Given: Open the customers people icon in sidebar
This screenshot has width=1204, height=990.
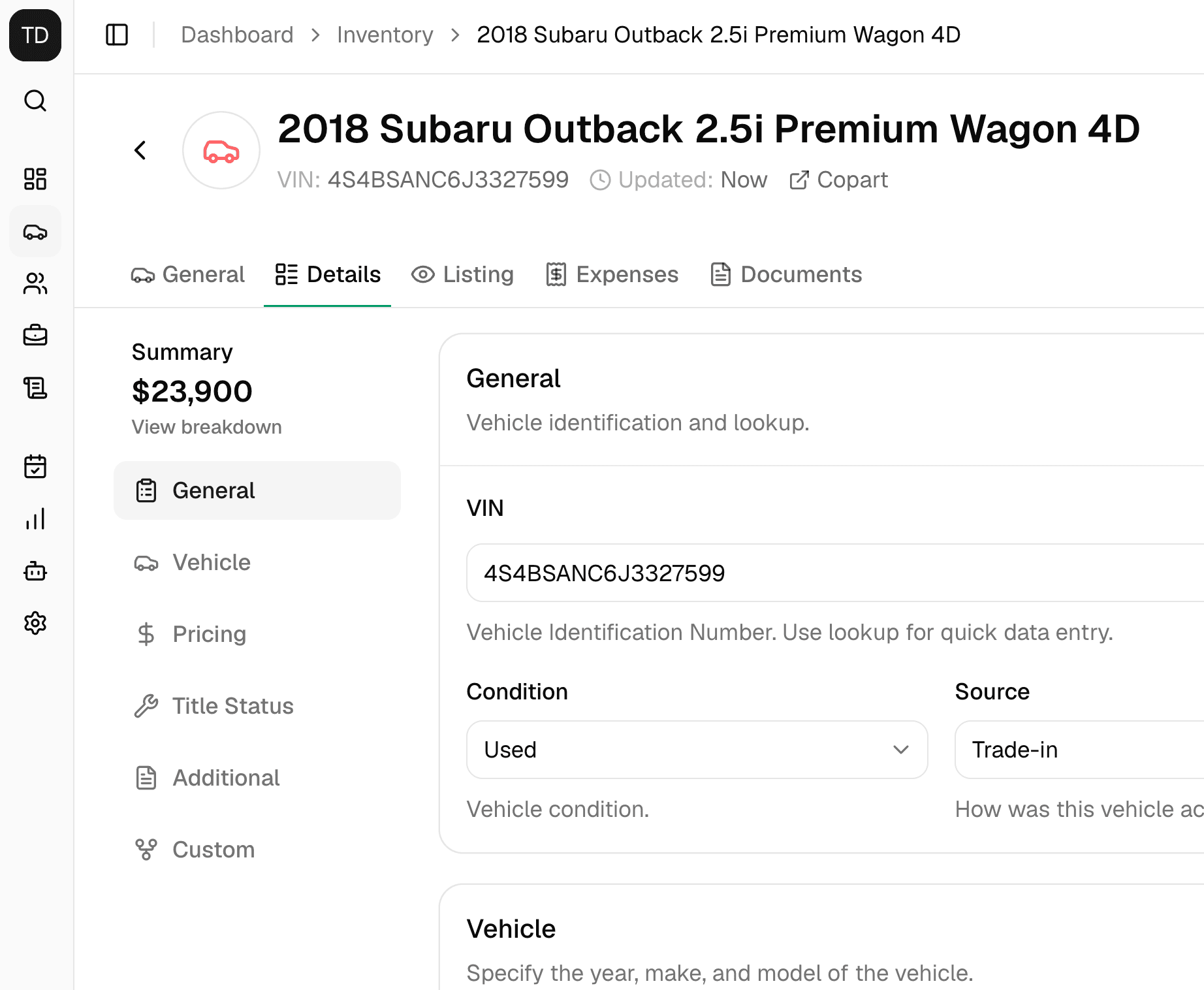Looking at the screenshot, I should (35, 283).
